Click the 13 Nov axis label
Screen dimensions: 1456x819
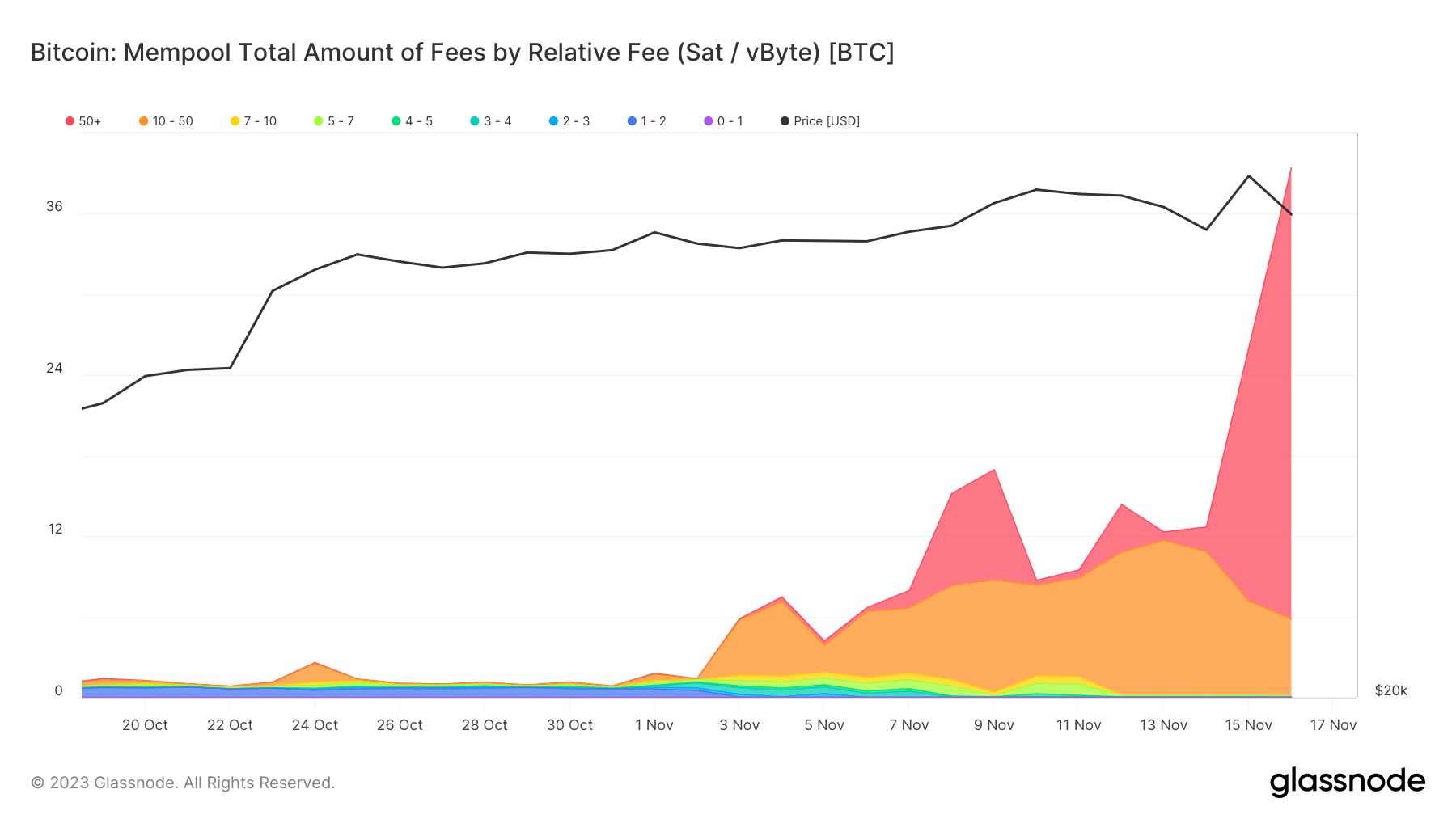pos(1164,725)
